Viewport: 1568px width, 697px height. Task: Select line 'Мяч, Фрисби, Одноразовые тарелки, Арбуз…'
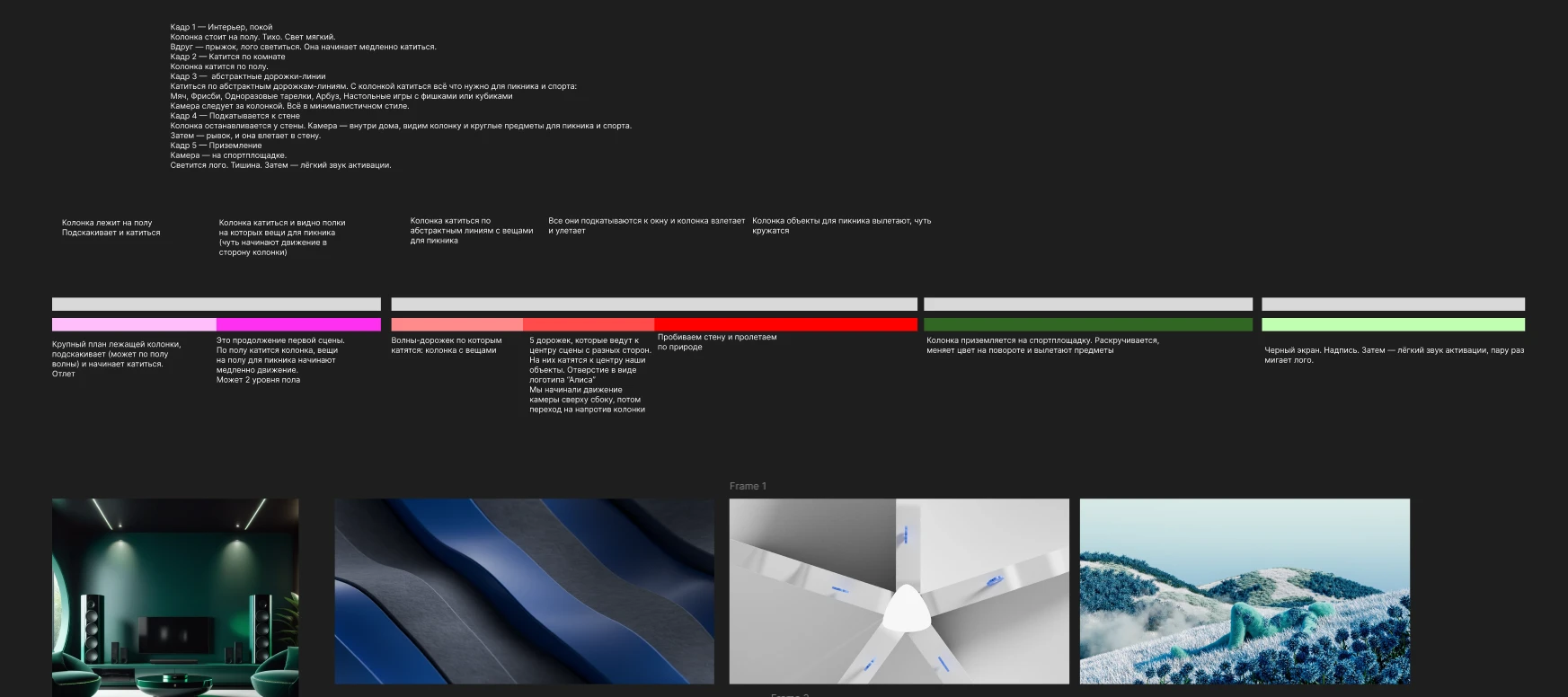341,96
